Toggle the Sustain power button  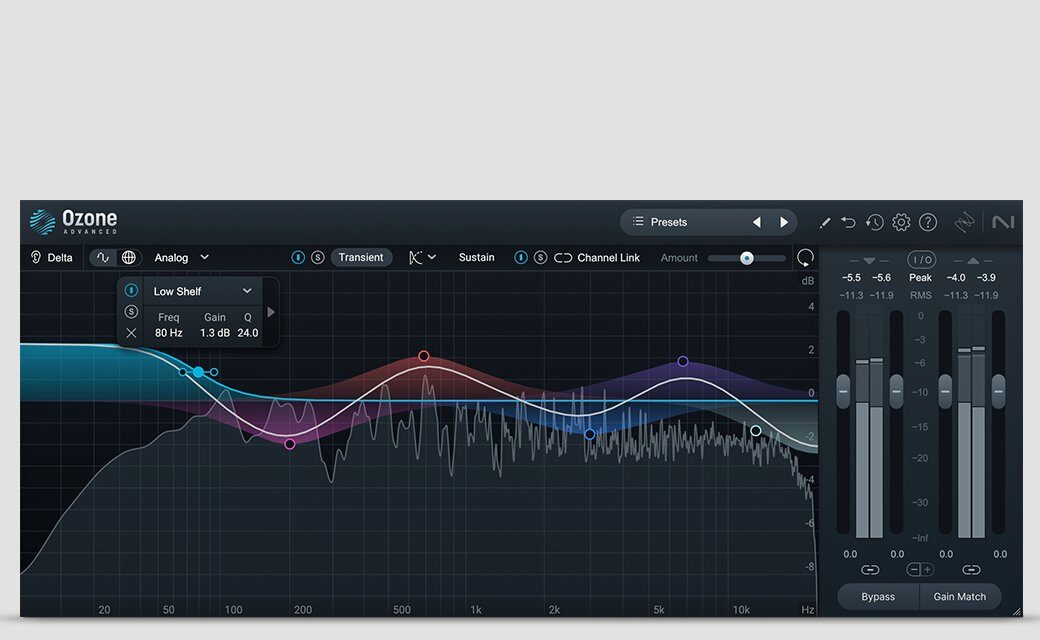(x=521, y=257)
